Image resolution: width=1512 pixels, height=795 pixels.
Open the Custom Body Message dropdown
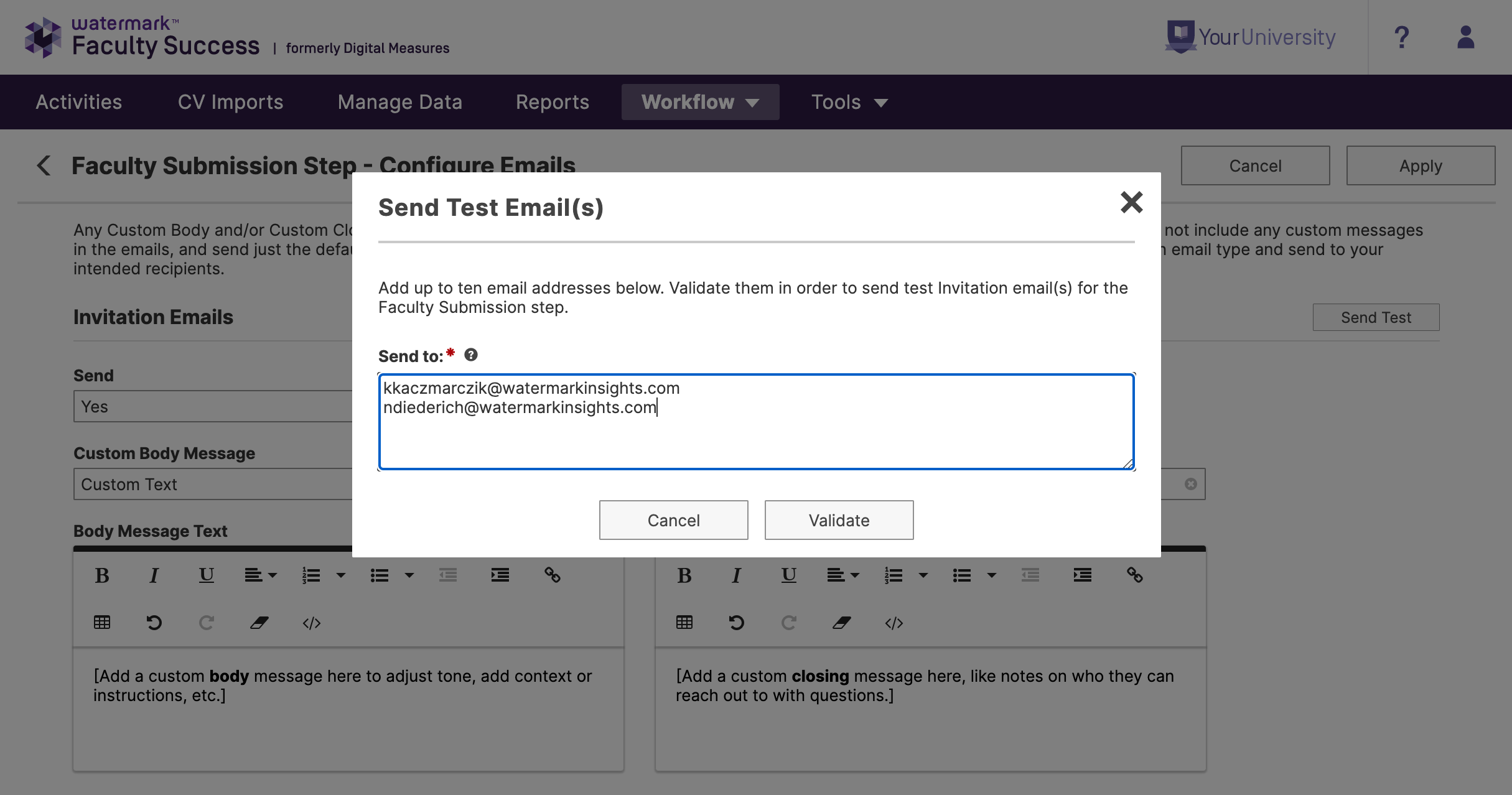(x=213, y=484)
